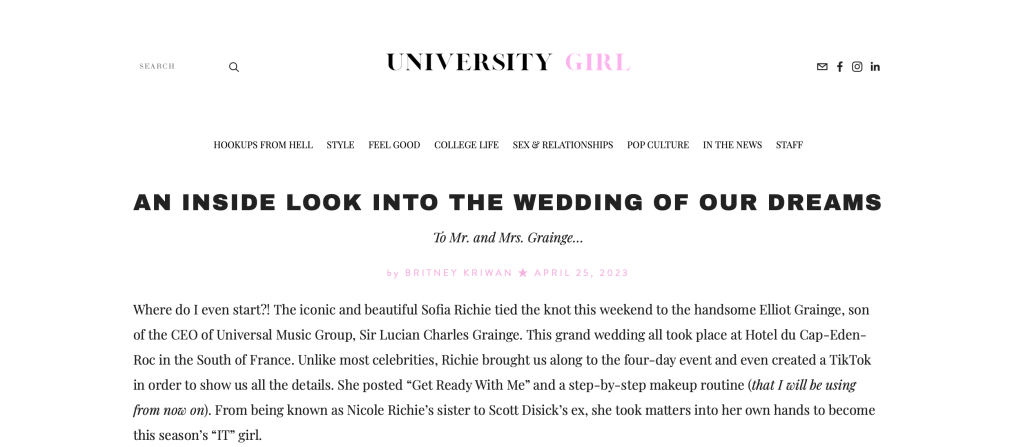Select the Style menu item
This screenshot has width=1023, height=447.
pyautogui.click(x=340, y=145)
